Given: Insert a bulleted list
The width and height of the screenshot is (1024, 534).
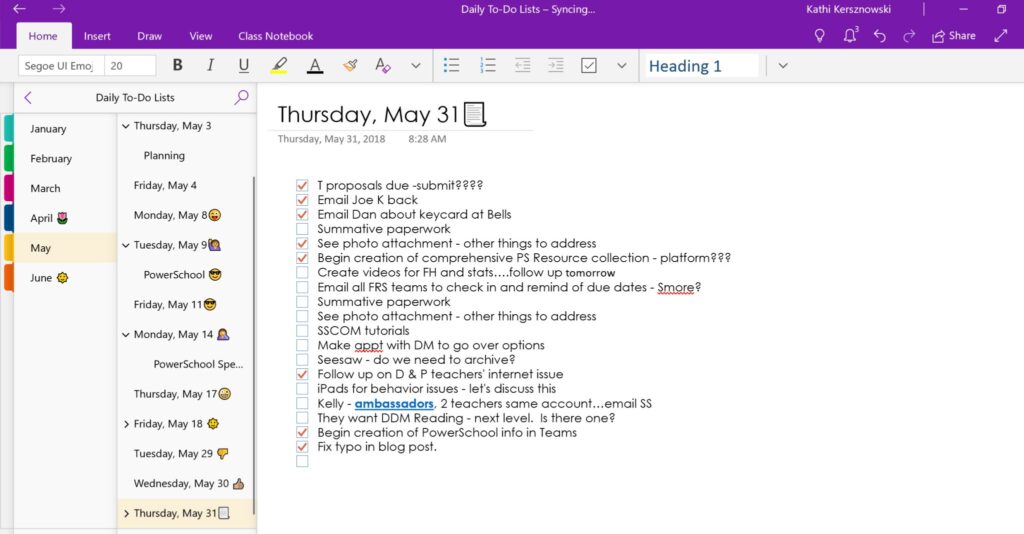Looking at the screenshot, I should [451, 65].
